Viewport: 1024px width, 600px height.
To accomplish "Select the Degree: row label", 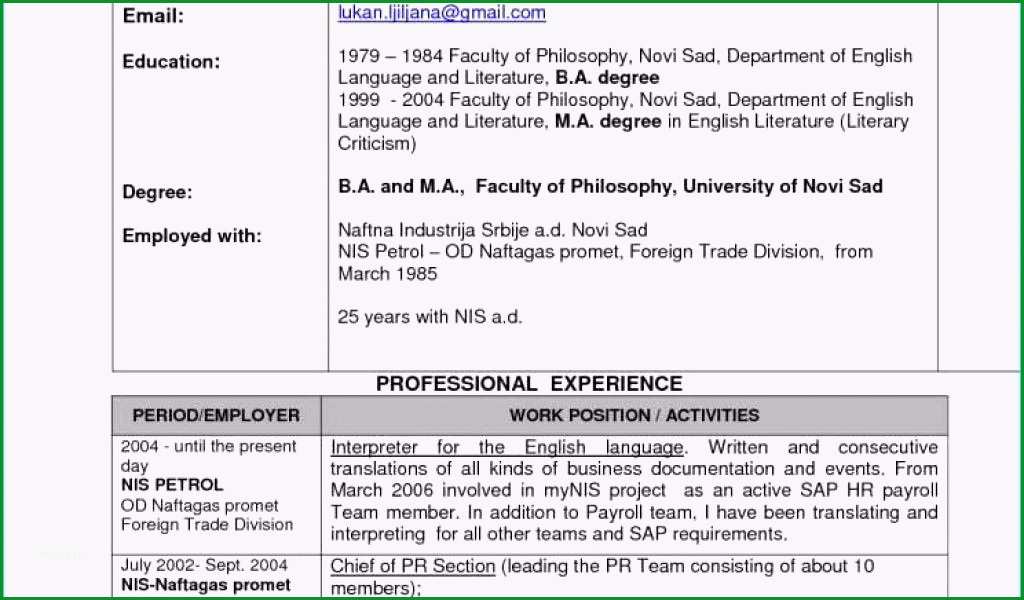I will [157, 193].
